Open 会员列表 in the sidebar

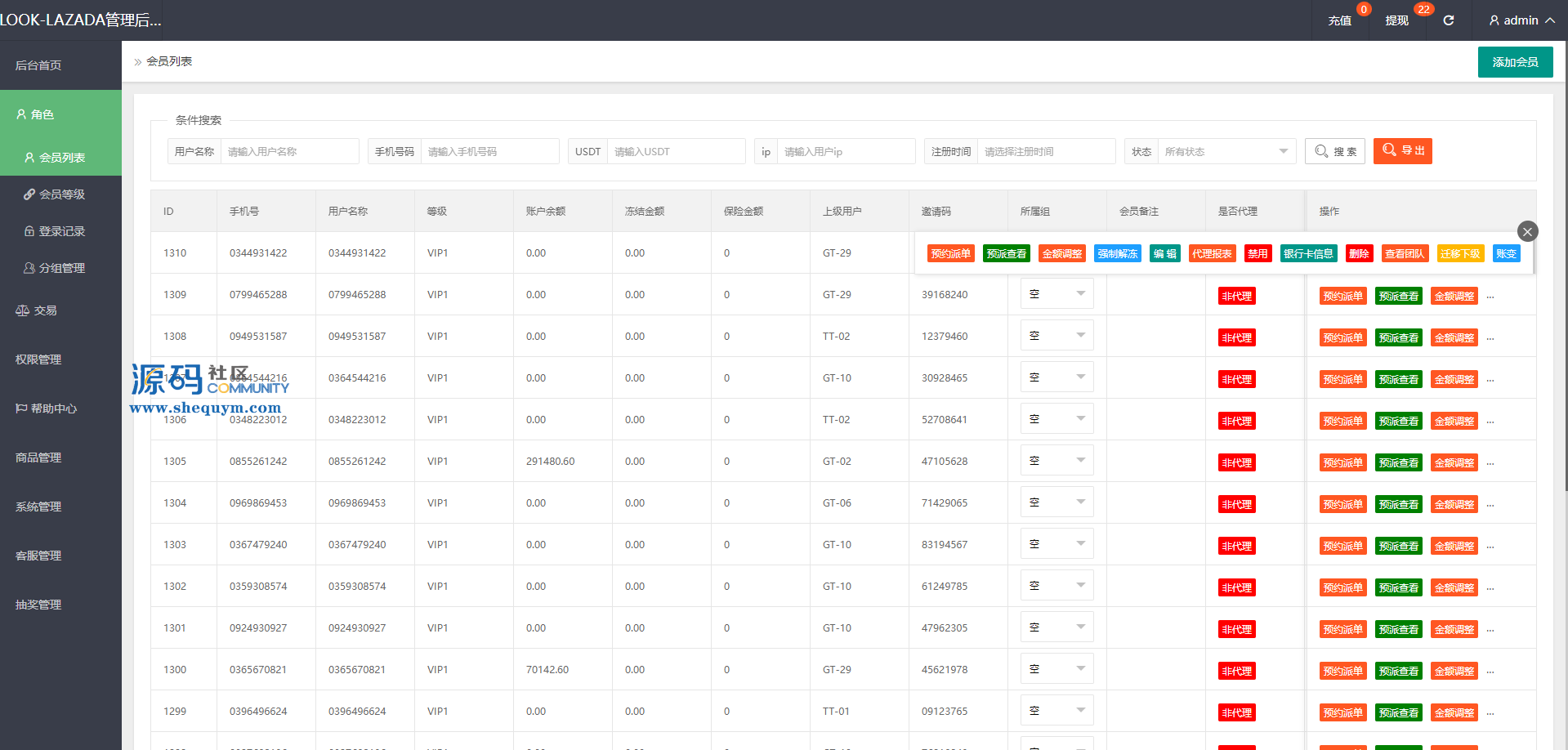60,158
